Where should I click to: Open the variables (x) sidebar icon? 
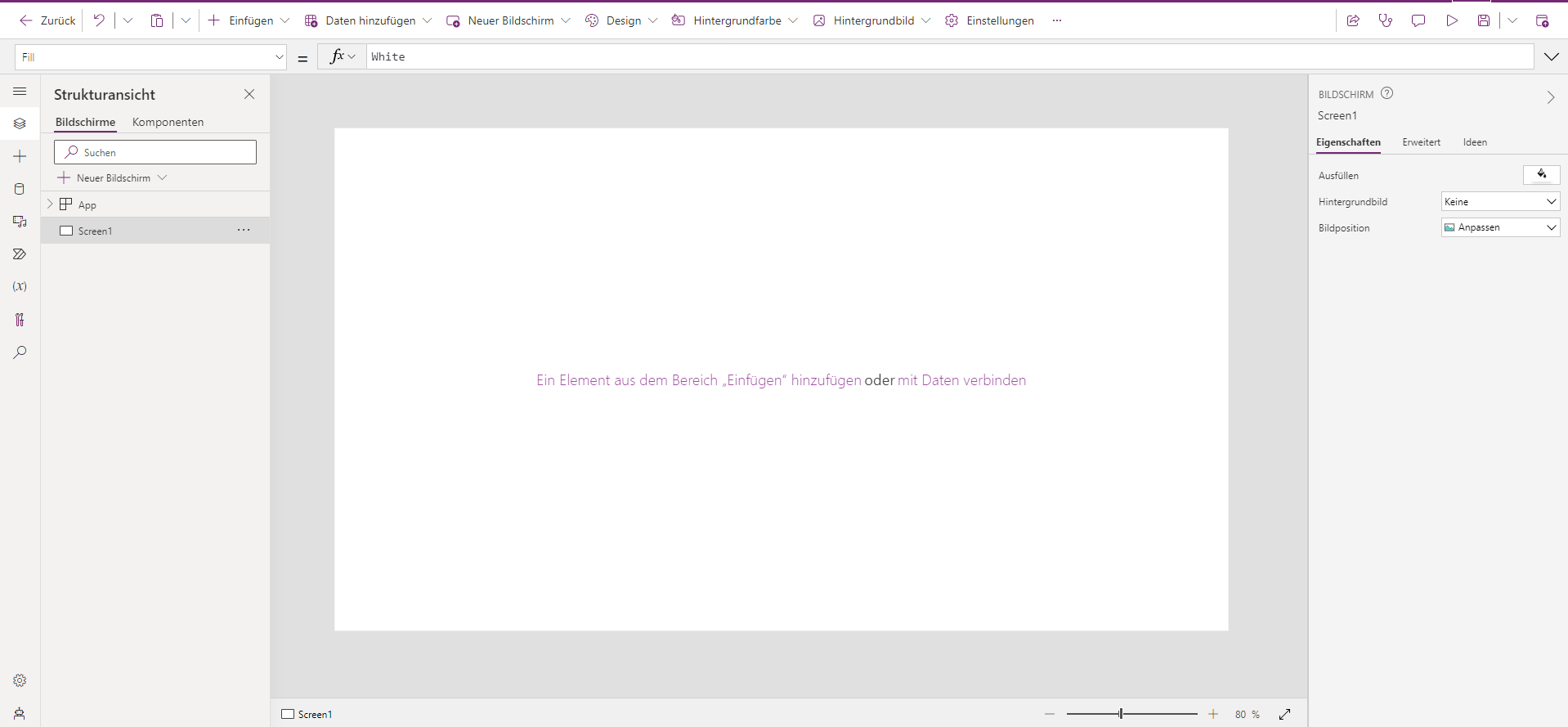[20, 286]
